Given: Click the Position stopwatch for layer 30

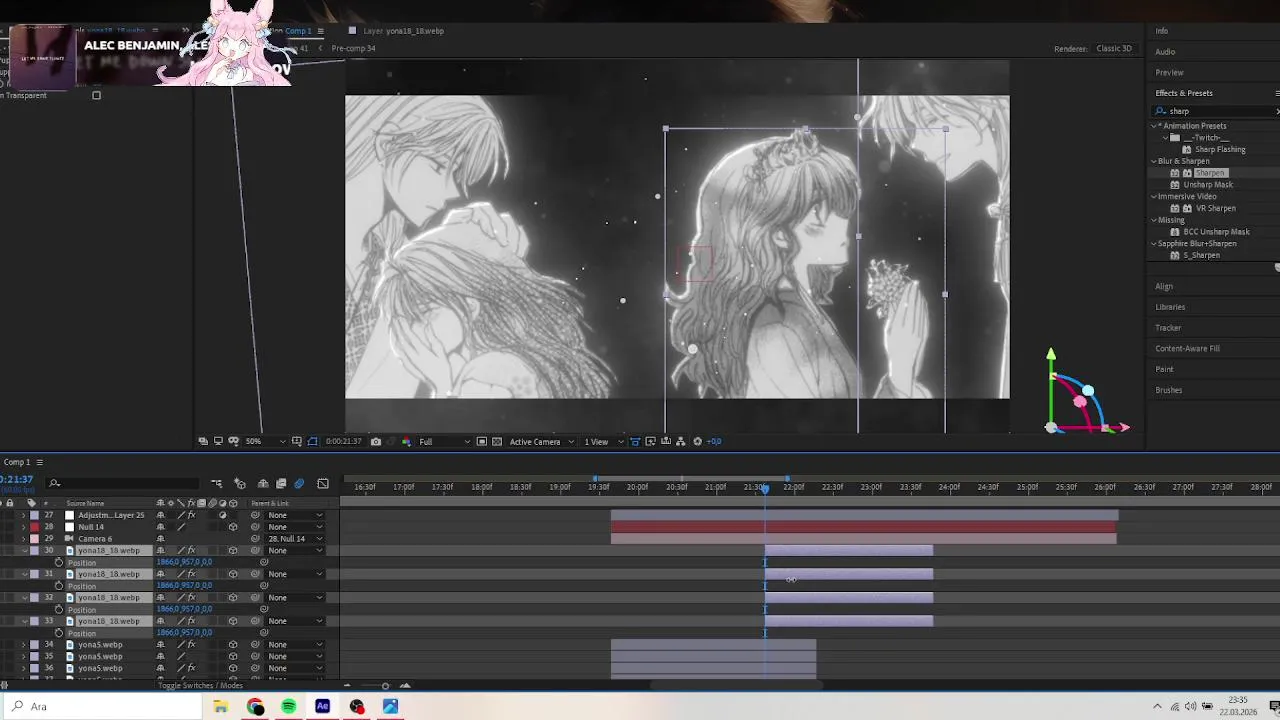Looking at the screenshot, I should click(x=59, y=562).
